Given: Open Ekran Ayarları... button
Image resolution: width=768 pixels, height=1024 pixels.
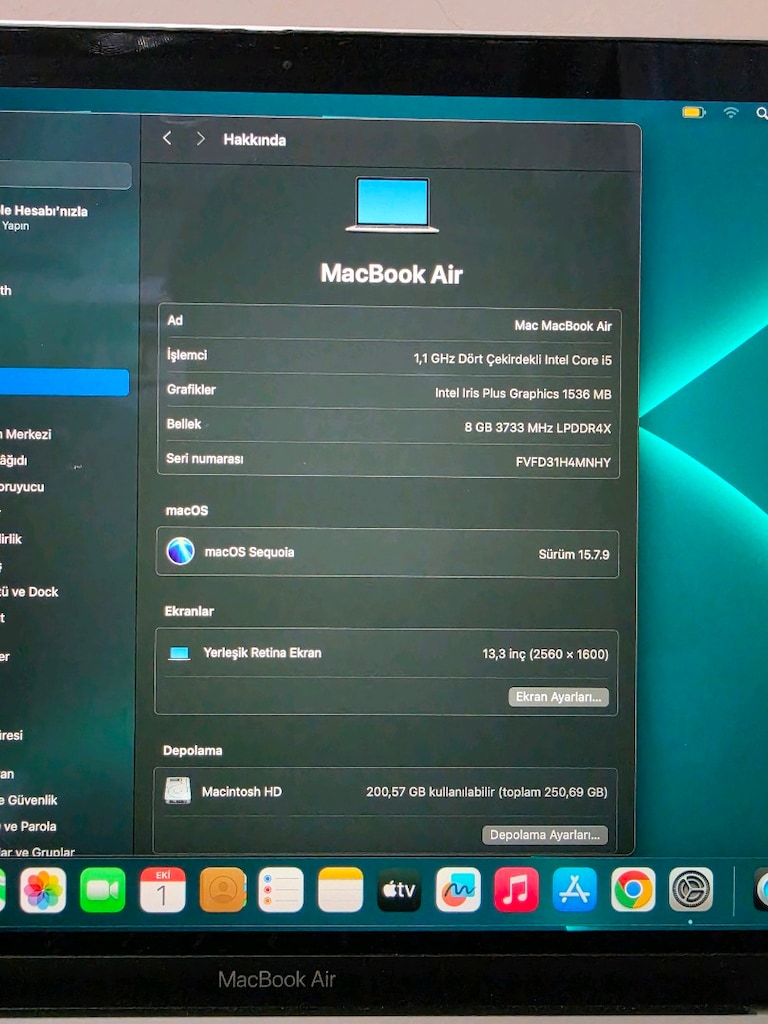Looking at the screenshot, I should [x=558, y=697].
